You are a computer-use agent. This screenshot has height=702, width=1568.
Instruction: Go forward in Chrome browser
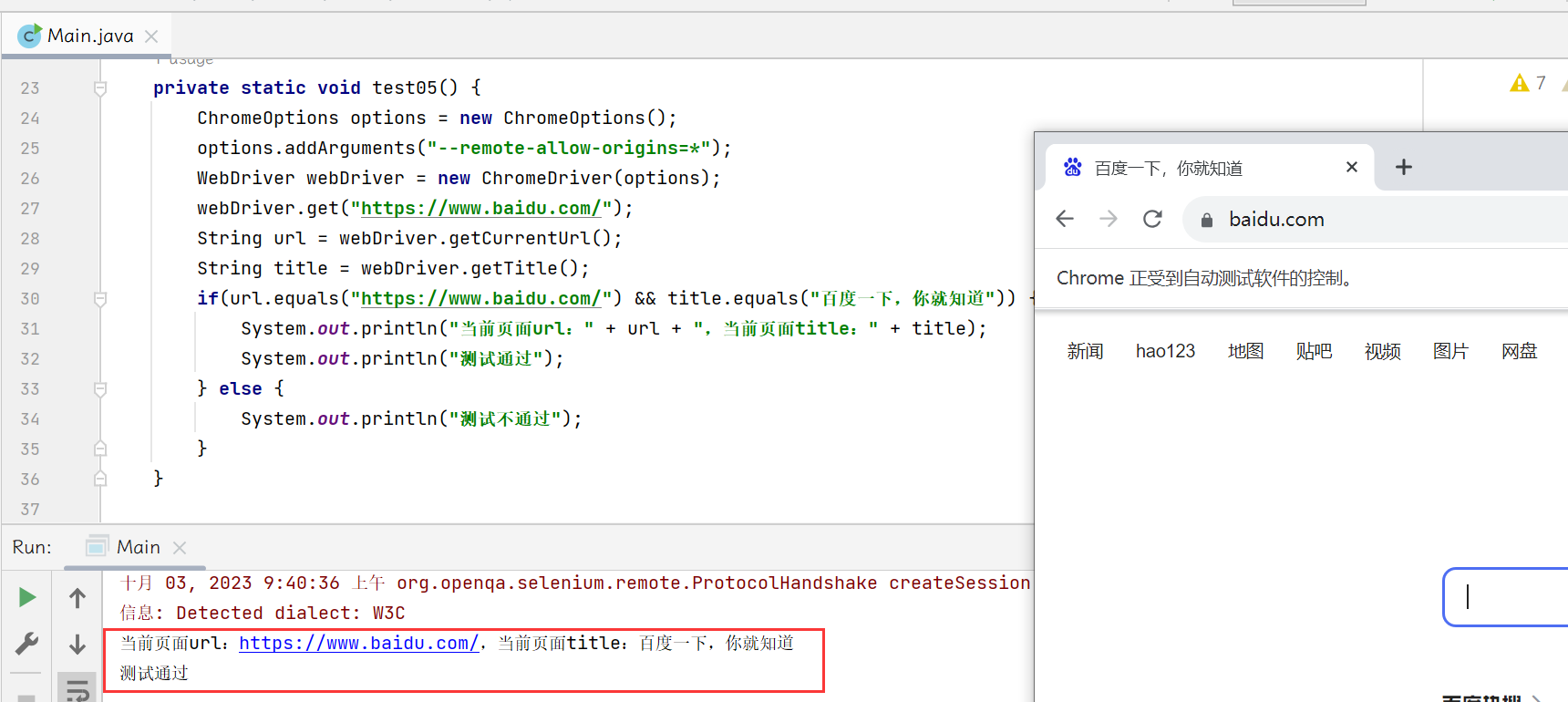[x=1109, y=219]
